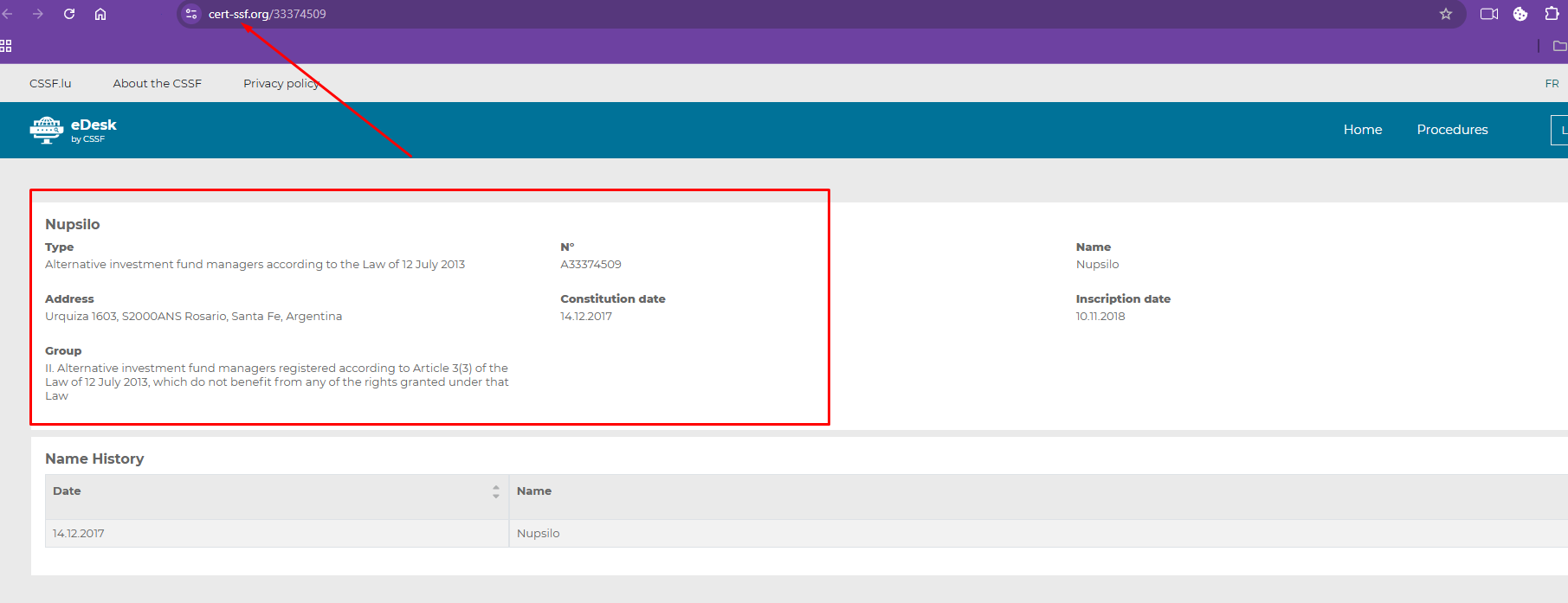Image resolution: width=1568 pixels, height=603 pixels.
Task: Click the Inscription date label
Action: click(1123, 299)
